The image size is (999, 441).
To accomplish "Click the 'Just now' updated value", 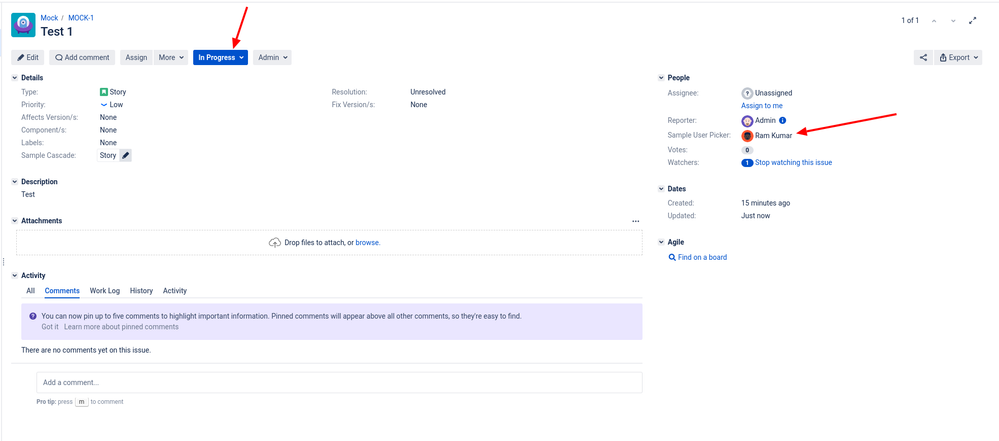I will (756, 215).
